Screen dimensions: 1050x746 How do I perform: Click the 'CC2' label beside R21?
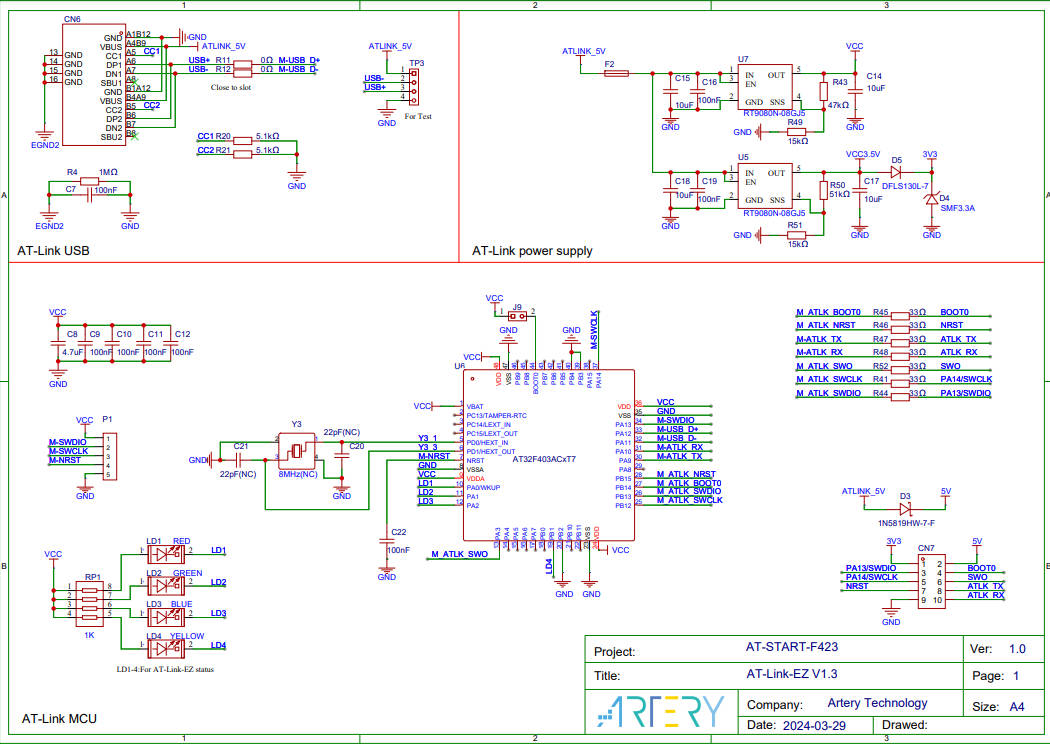point(206,151)
